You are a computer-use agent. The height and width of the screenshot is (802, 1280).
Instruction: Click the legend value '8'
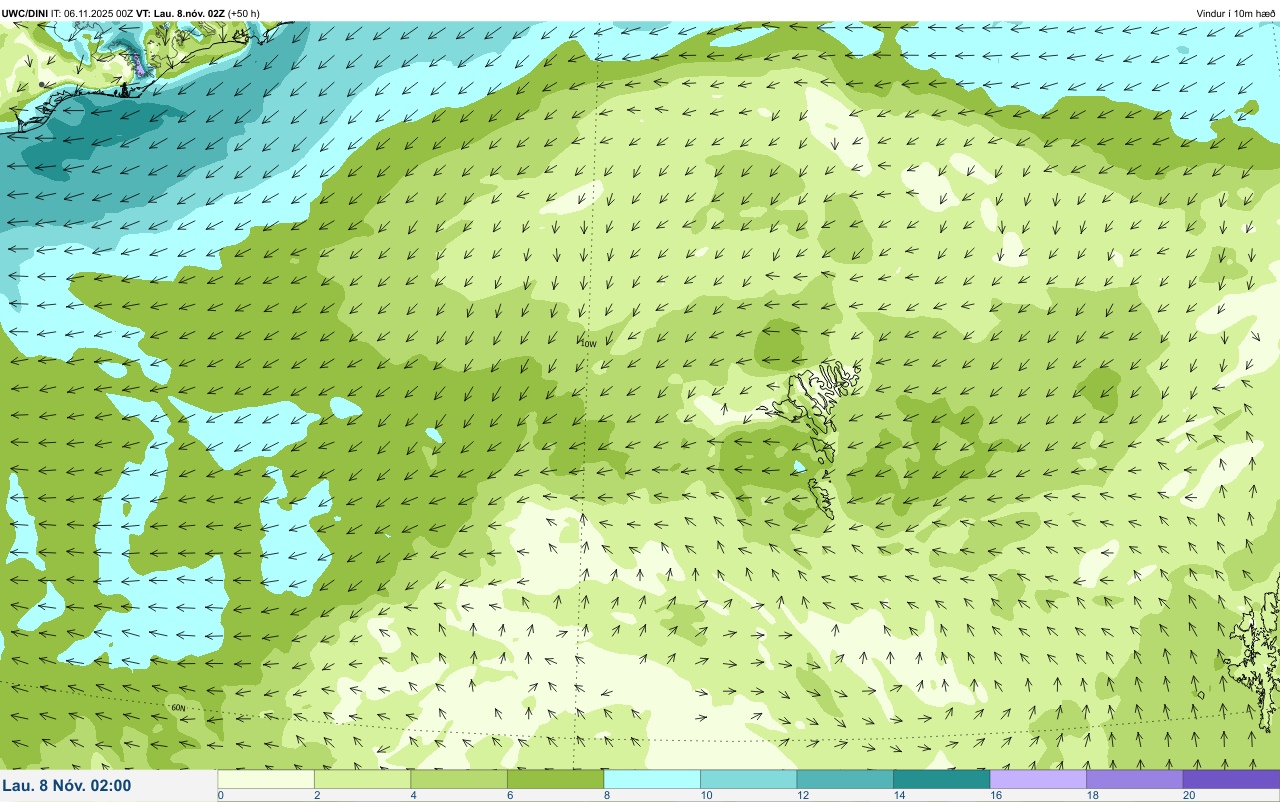pos(606,795)
